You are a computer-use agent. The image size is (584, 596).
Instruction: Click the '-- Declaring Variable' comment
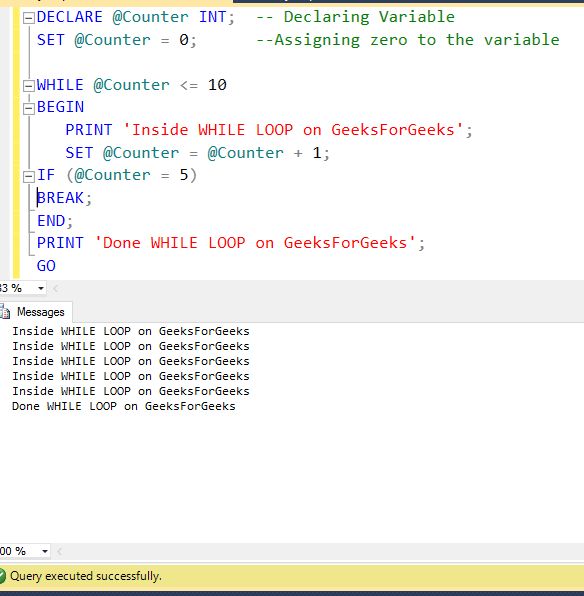[355, 17]
